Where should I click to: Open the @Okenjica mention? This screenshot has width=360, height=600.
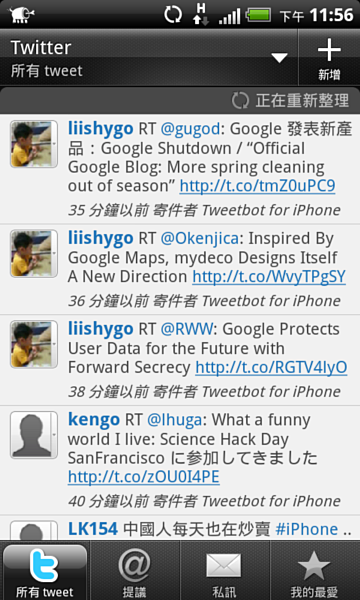tap(199, 239)
